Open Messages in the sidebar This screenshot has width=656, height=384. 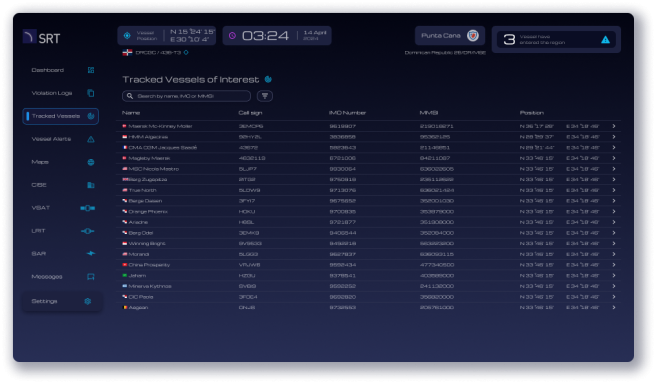[x=61, y=276]
